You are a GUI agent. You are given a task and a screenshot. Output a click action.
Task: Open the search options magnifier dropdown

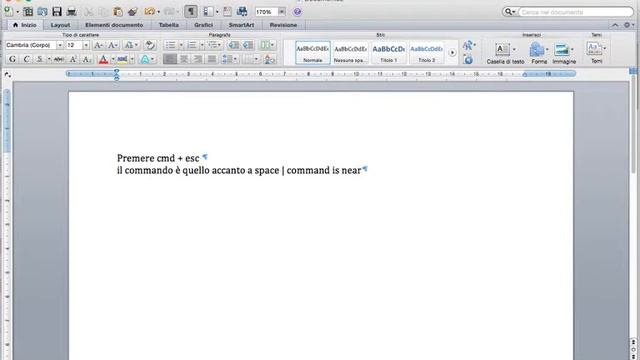coord(510,12)
